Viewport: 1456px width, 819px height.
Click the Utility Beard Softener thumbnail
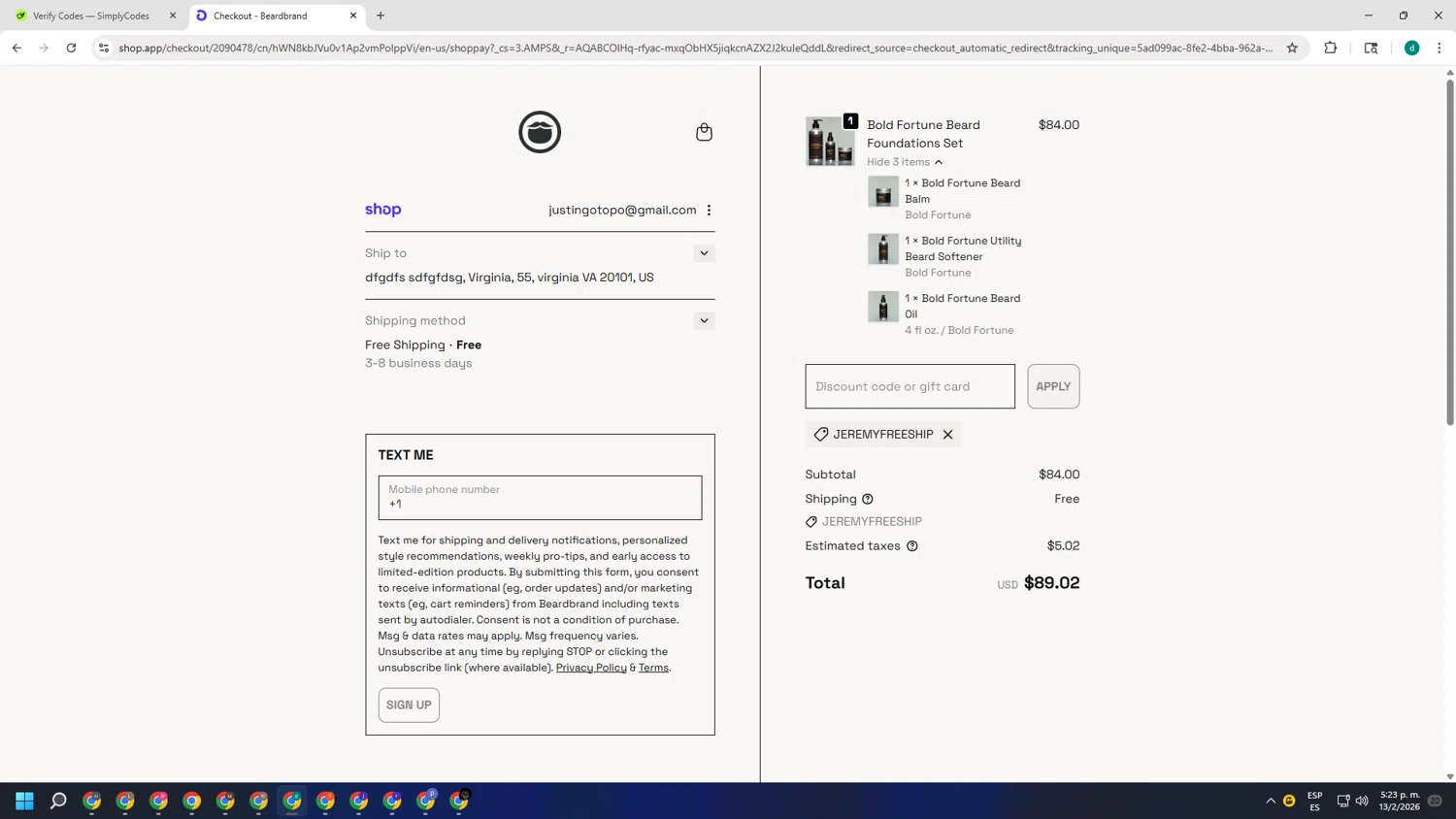point(883,249)
